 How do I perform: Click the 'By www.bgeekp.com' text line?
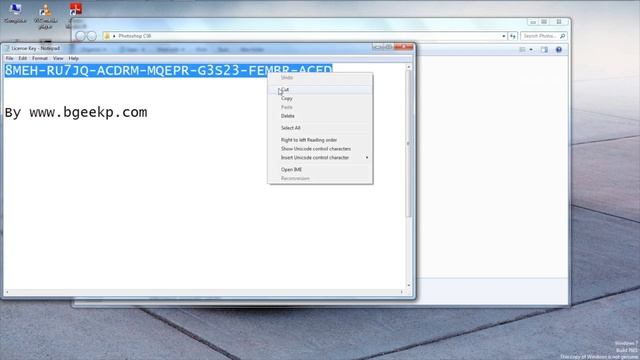[76, 112]
